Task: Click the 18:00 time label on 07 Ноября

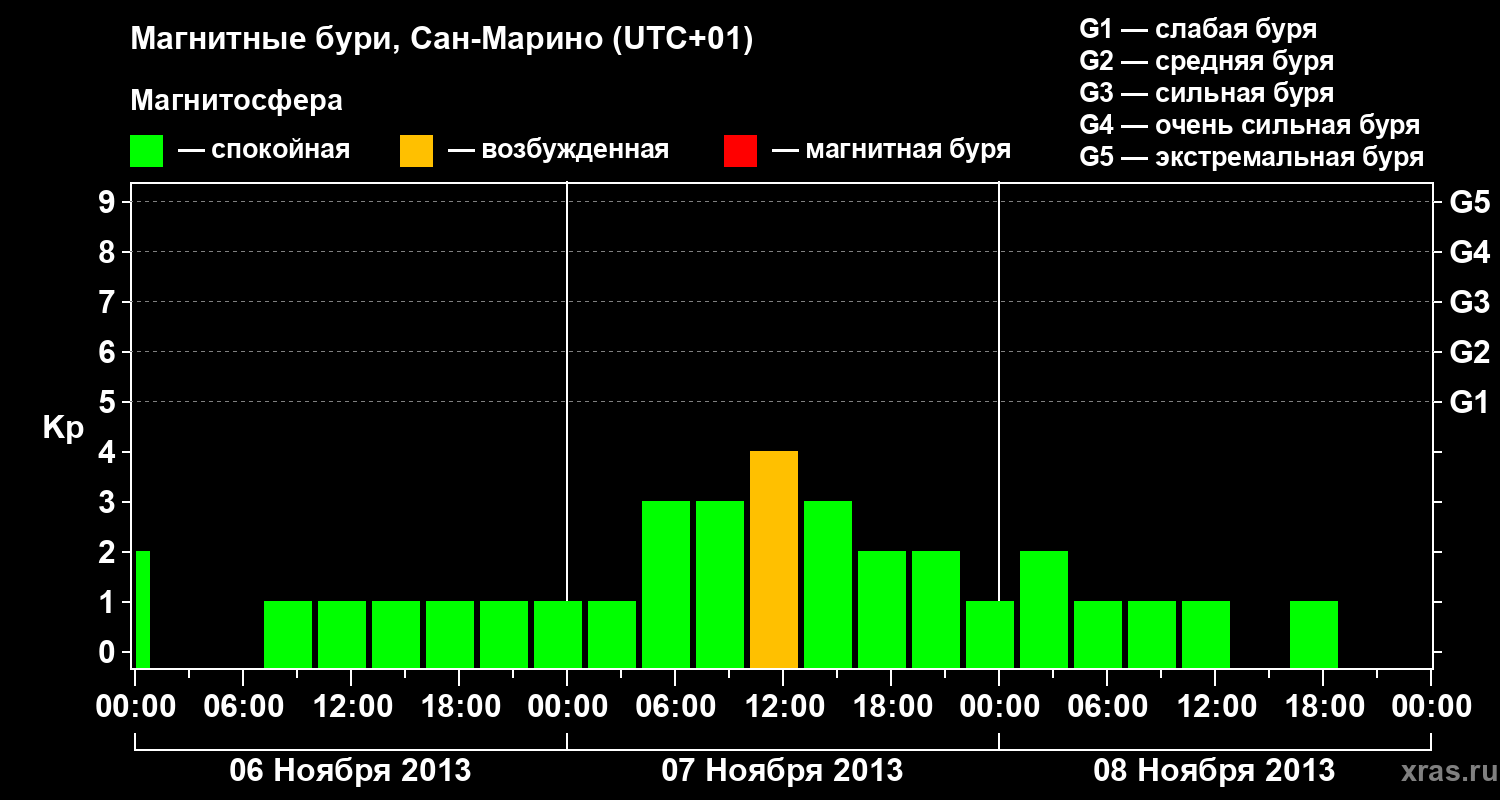Action: 891,706
